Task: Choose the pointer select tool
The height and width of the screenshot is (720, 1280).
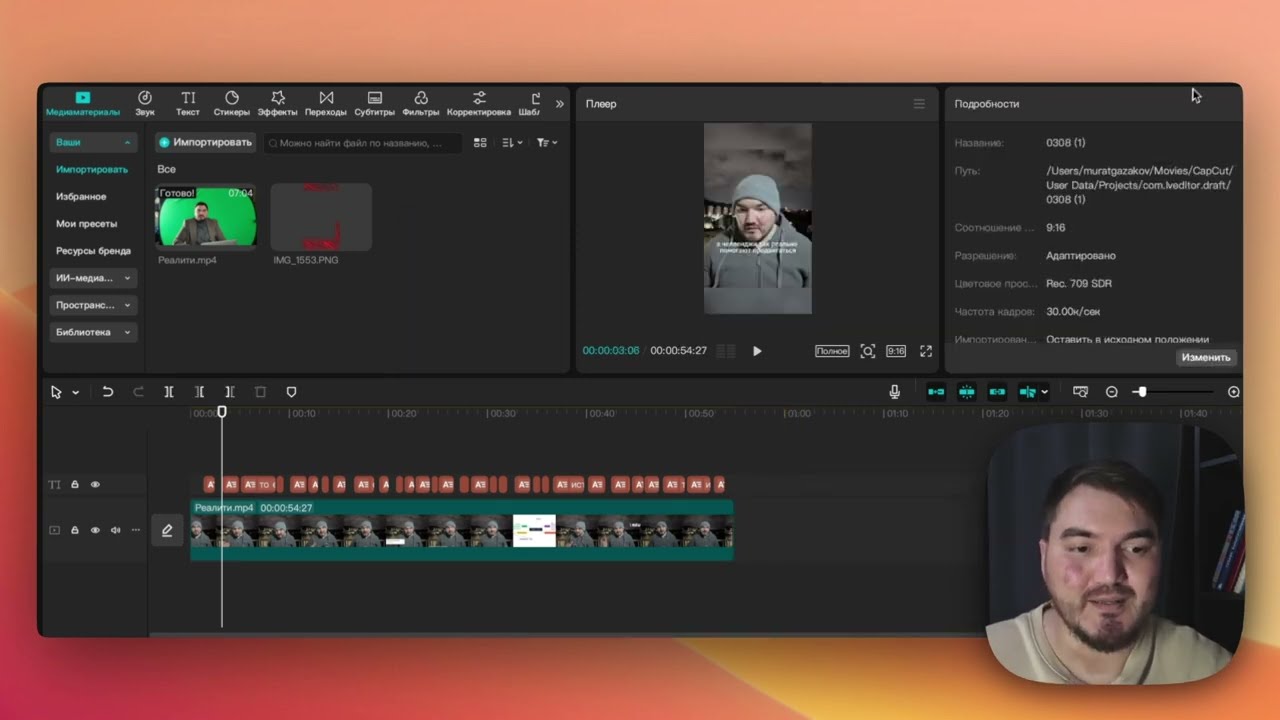Action: [56, 392]
